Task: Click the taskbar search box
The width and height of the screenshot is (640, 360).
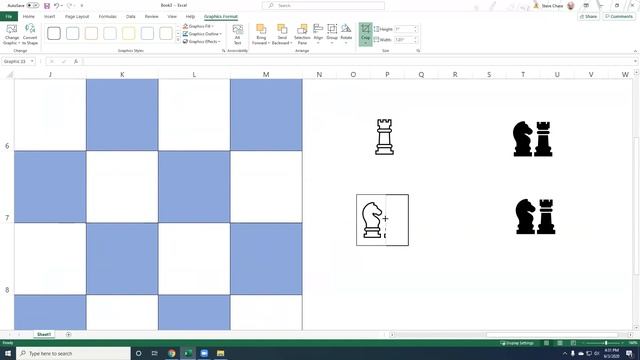Action: click(x=73, y=353)
